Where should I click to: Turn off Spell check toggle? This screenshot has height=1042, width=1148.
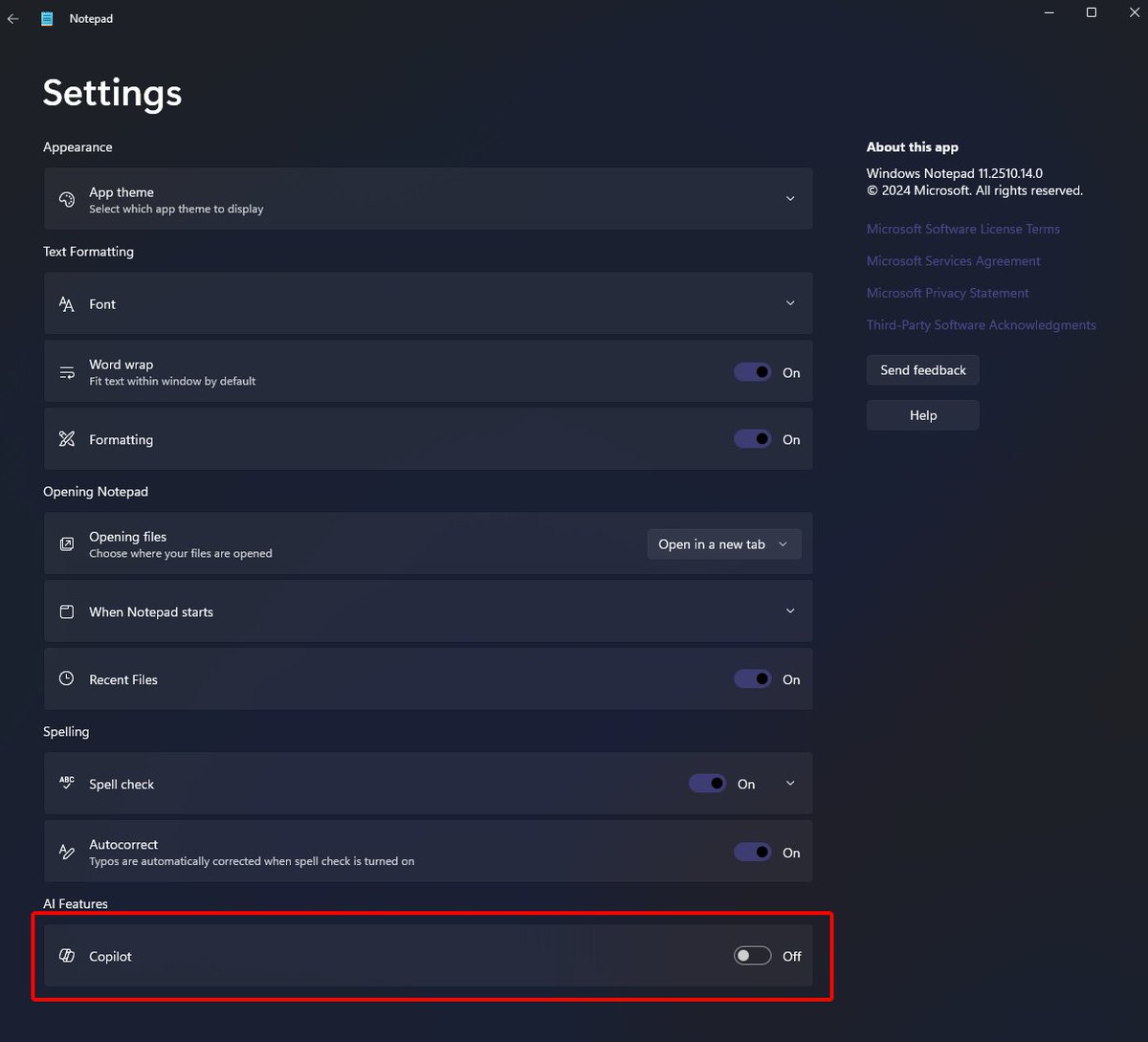coord(708,784)
